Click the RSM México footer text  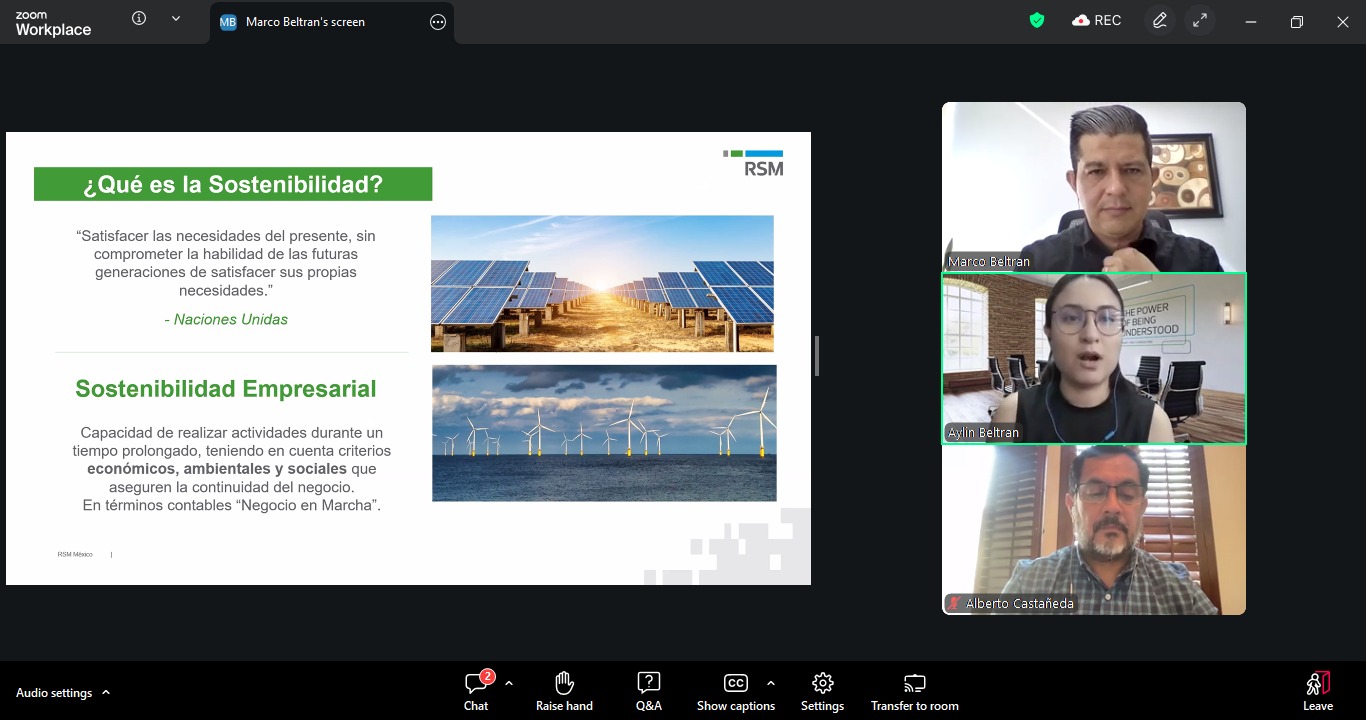tap(75, 554)
